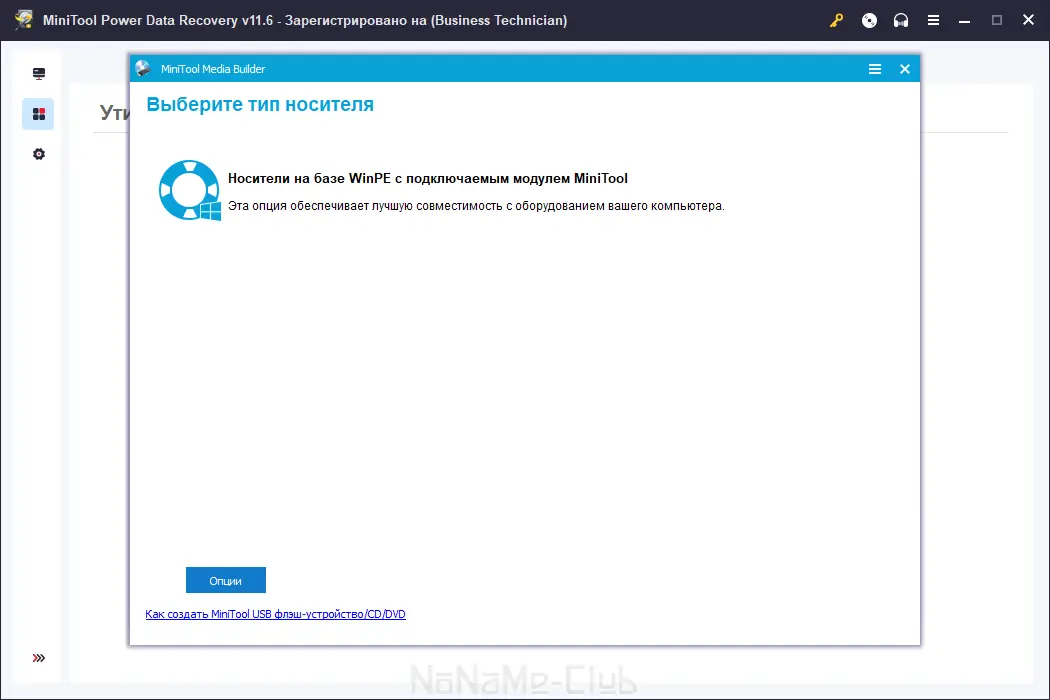
Task: Open settings via sidebar gear icon
Action: point(39,154)
